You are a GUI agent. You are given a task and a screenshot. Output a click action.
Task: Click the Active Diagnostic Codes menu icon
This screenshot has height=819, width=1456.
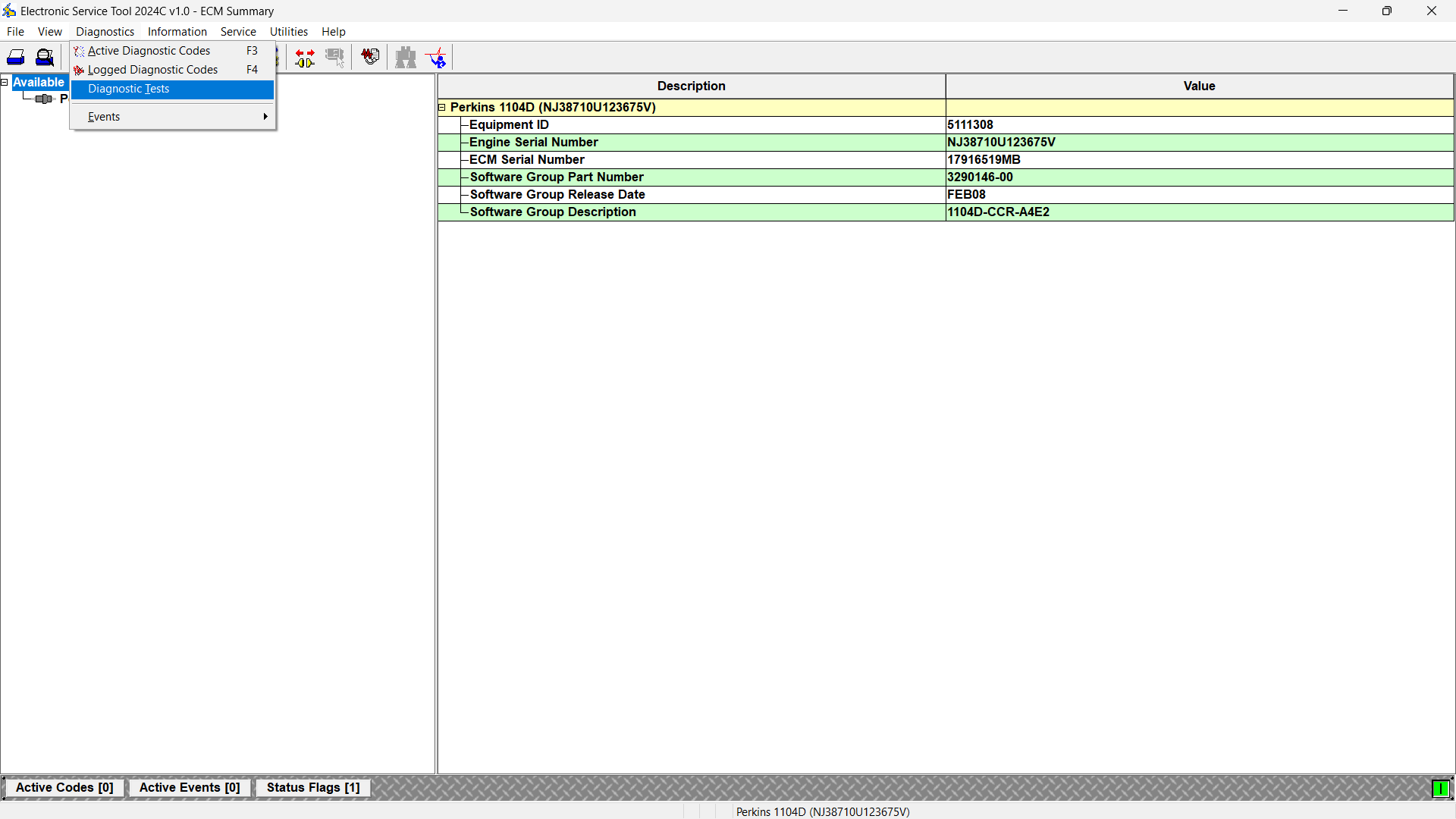79,52
